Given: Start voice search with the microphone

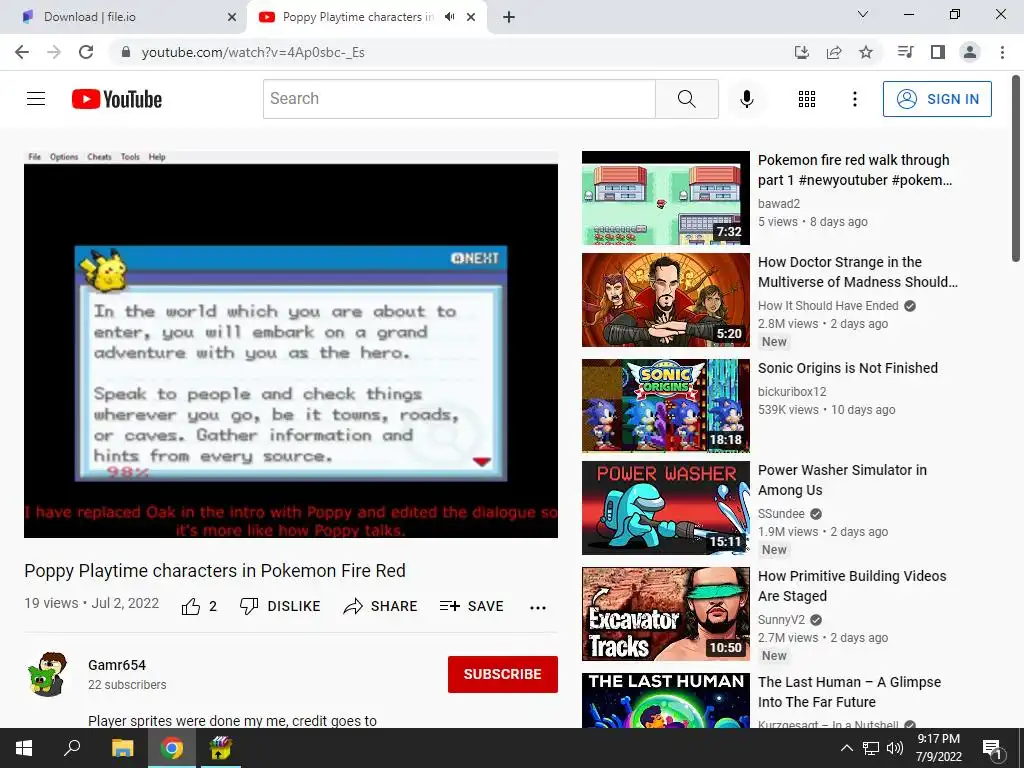Looking at the screenshot, I should [746, 99].
